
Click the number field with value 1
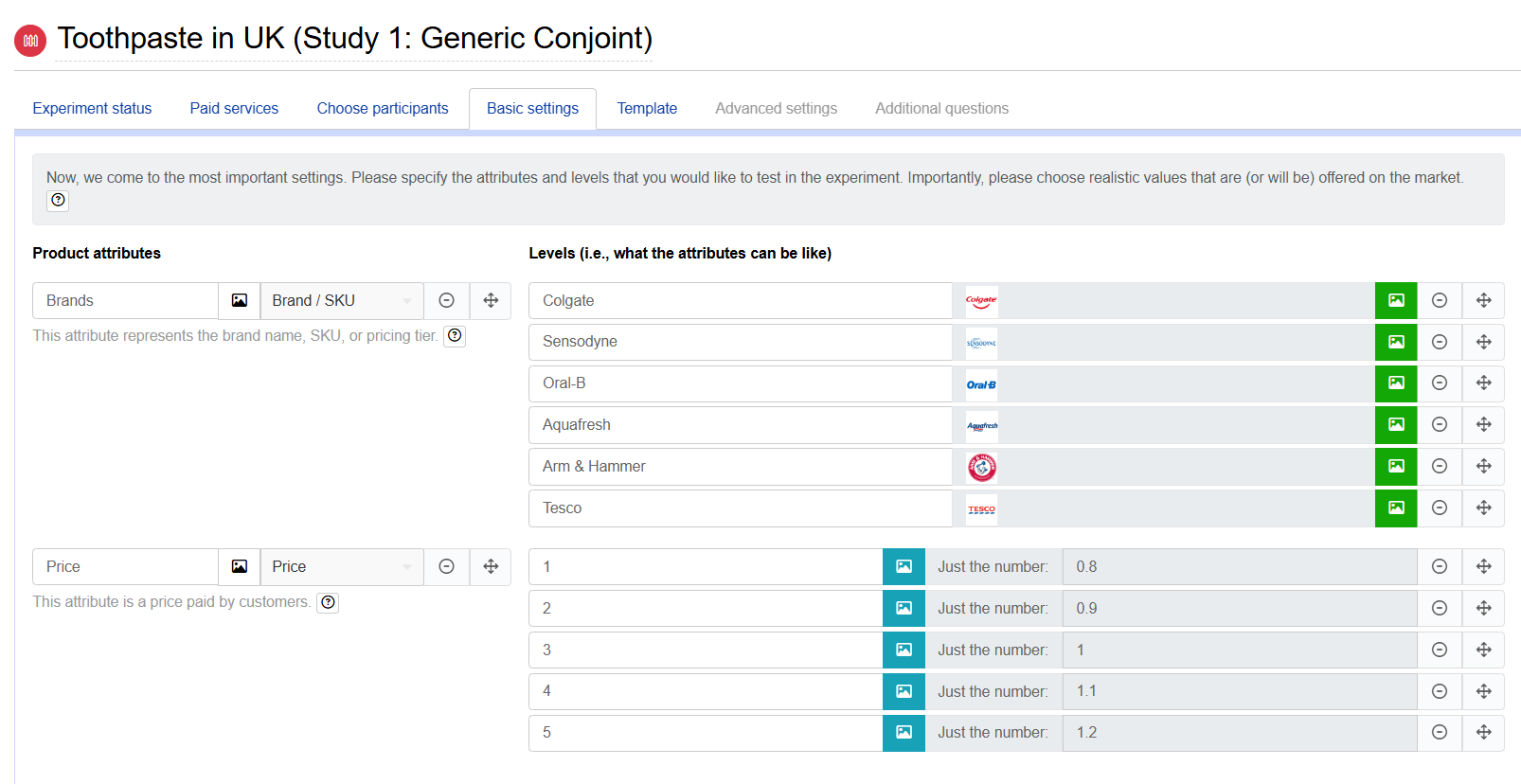tap(1240, 650)
